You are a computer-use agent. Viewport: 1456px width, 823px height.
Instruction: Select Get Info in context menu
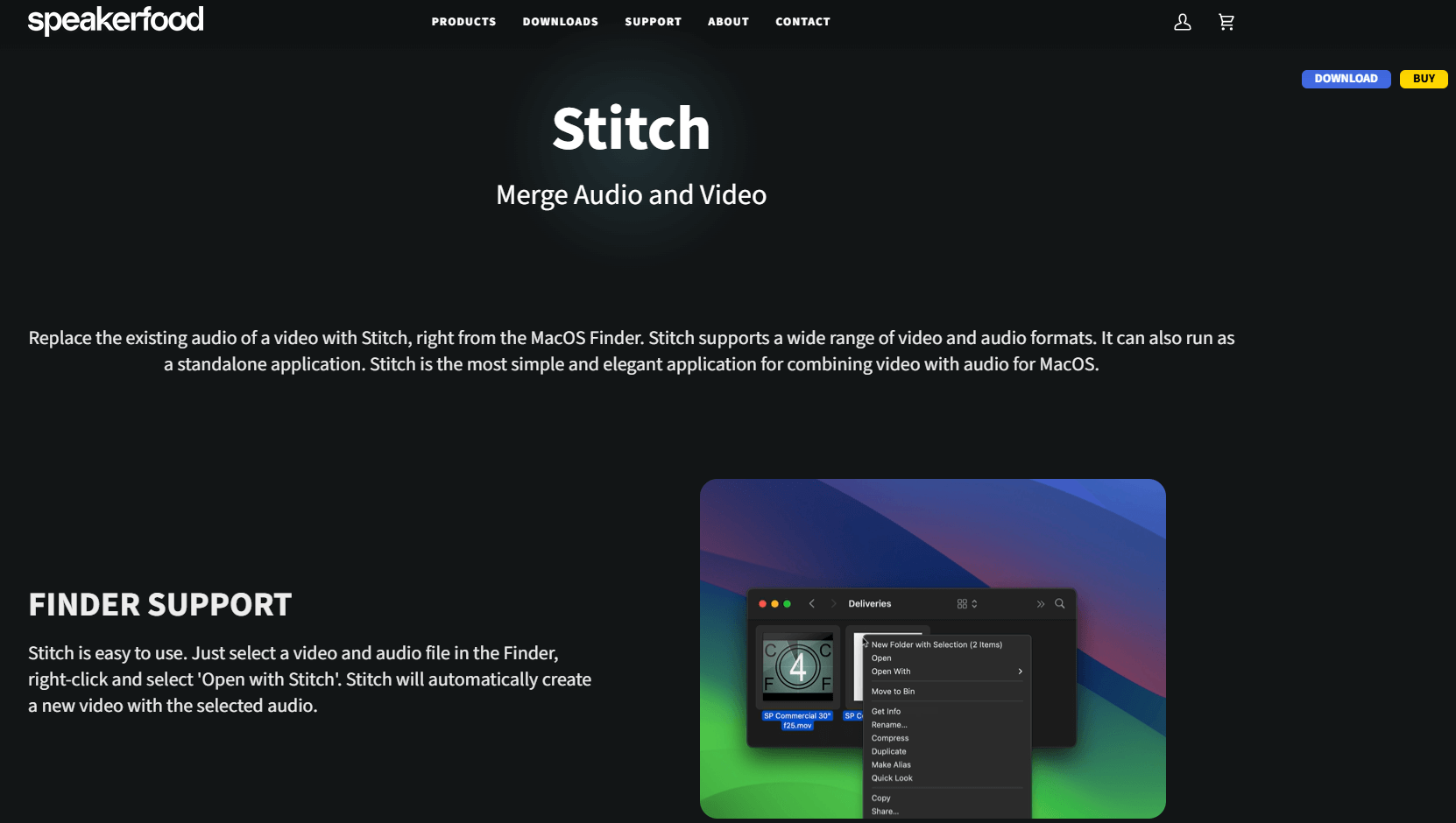(x=886, y=711)
